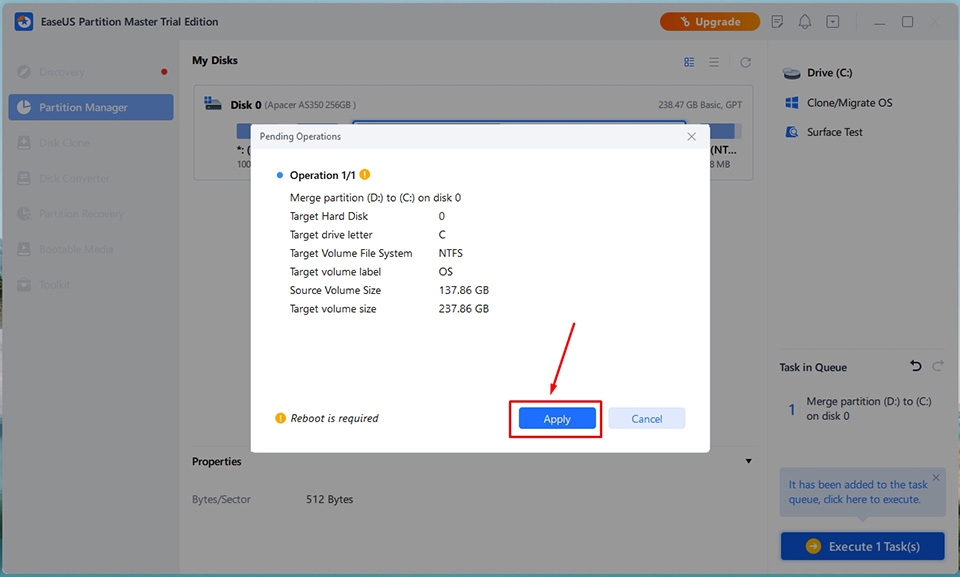Click the Reboot is required warning icon
The height and width of the screenshot is (577, 960).
(280, 418)
